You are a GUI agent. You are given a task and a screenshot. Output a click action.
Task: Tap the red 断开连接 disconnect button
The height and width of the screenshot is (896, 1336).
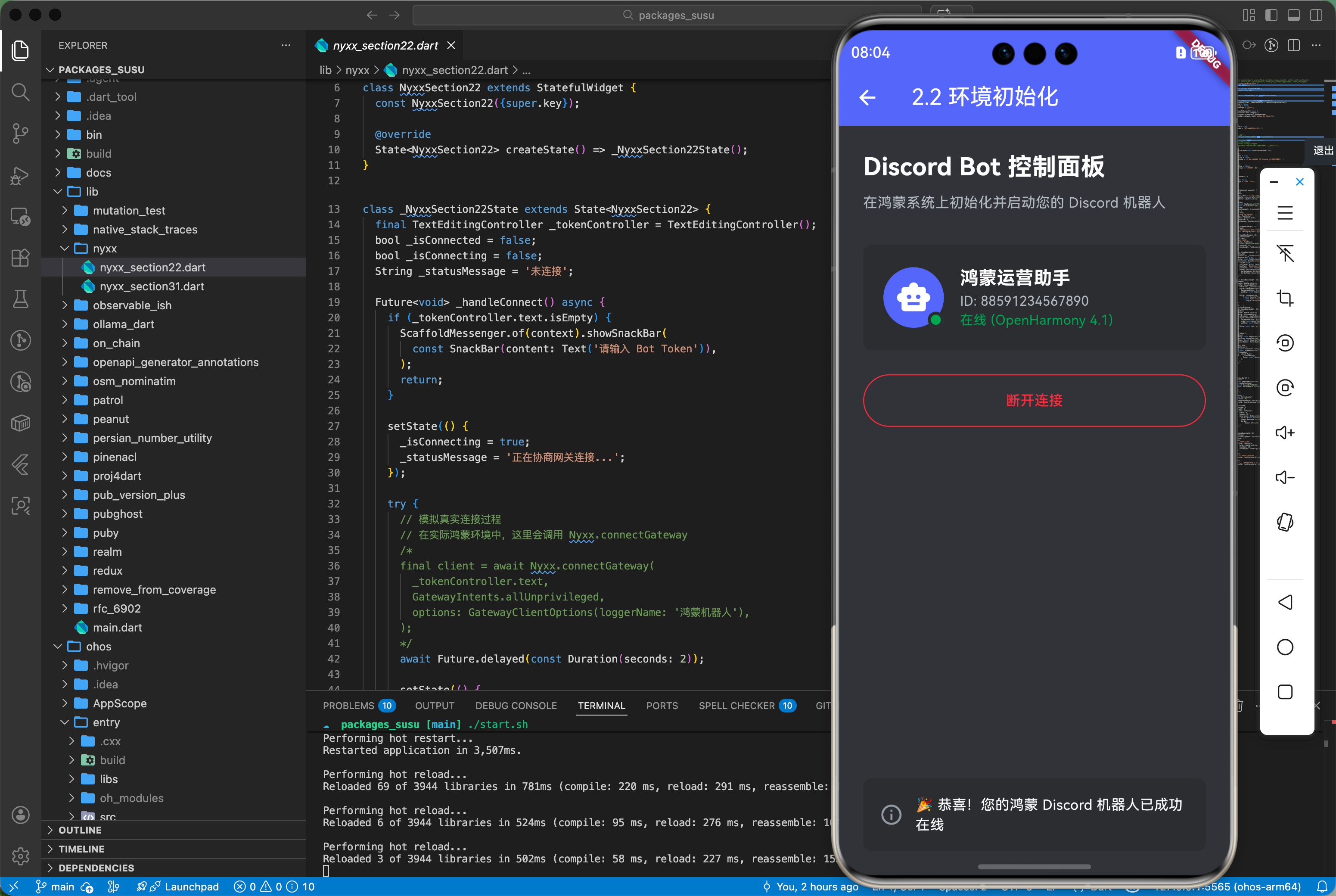1034,401
